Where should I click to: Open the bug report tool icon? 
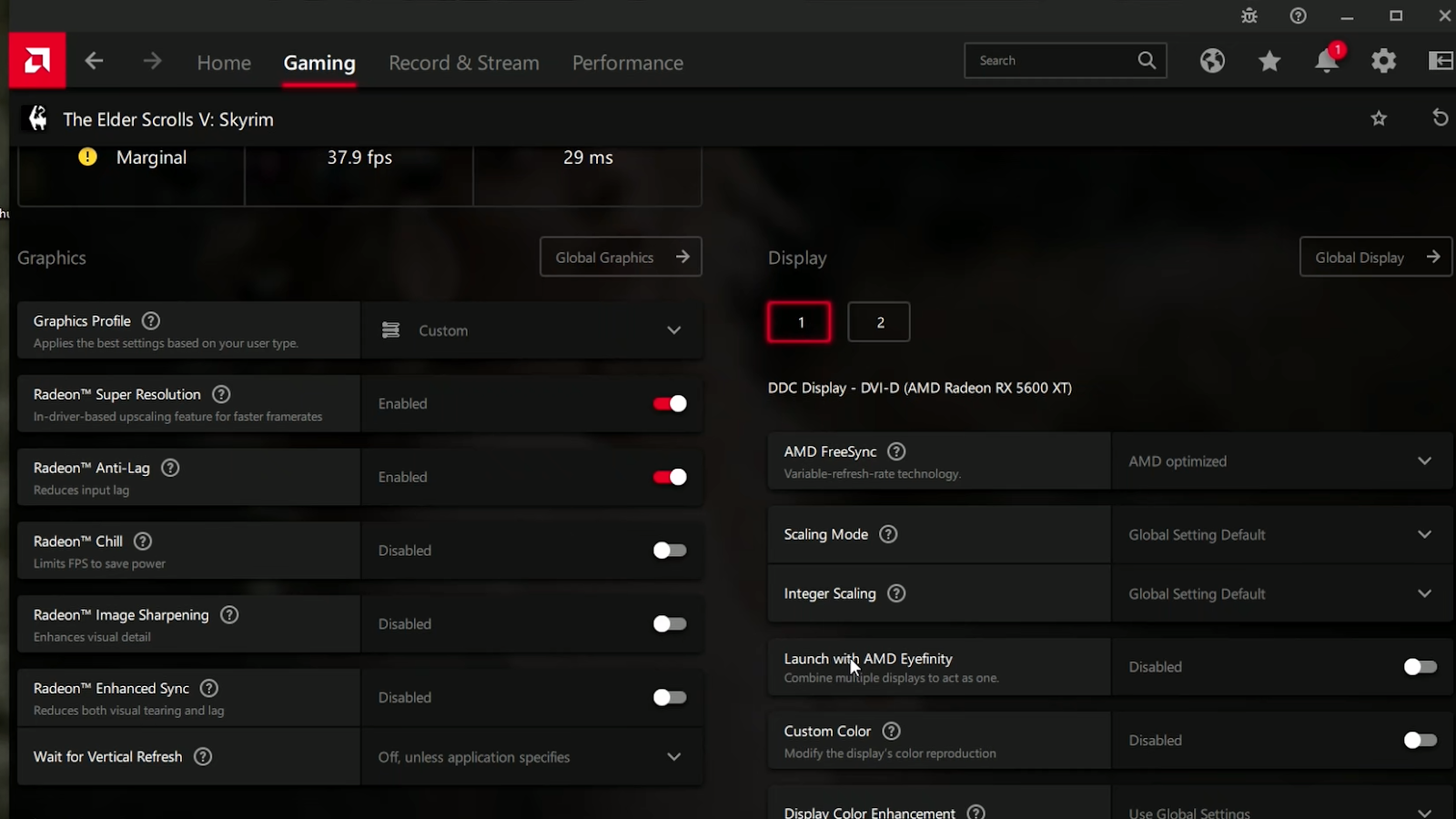(x=1249, y=15)
